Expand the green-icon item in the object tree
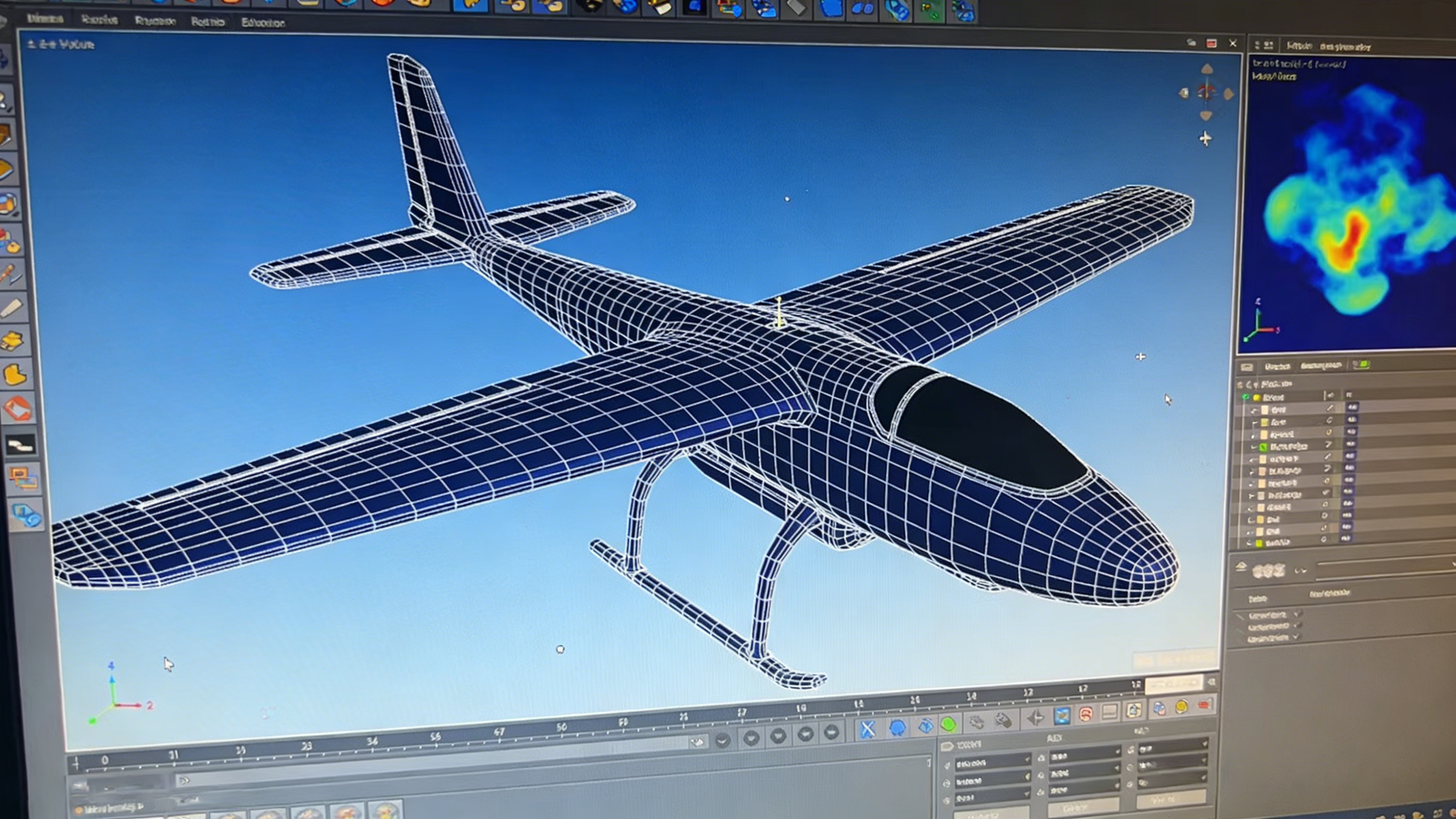1456x819 pixels. click(x=1253, y=447)
